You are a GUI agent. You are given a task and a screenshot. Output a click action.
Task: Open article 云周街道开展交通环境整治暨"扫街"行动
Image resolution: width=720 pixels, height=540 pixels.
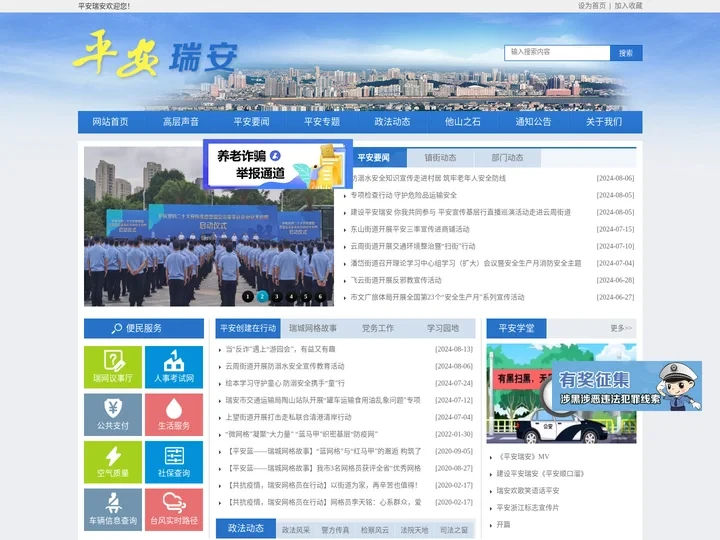pos(413,246)
